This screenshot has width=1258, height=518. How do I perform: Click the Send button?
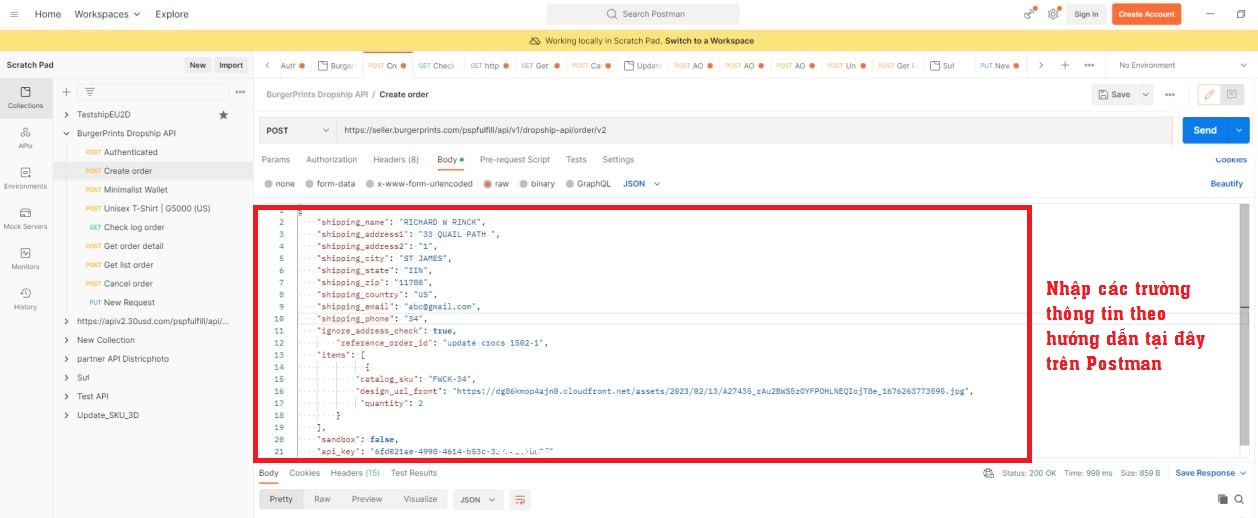pyautogui.click(x=1206, y=130)
